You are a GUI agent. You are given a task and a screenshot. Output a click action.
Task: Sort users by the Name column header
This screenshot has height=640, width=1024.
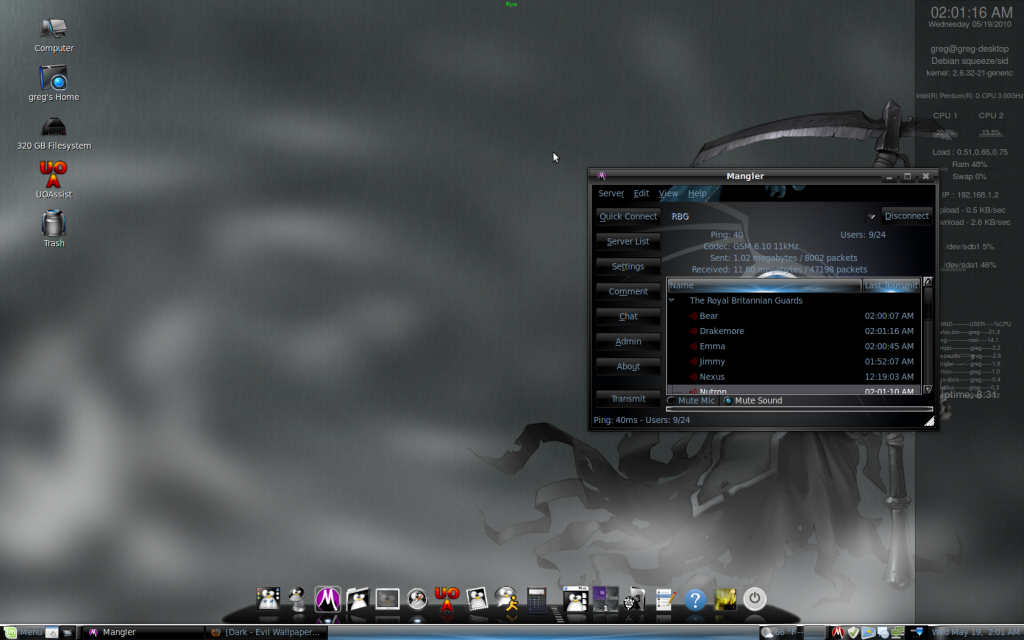pos(764,285)
